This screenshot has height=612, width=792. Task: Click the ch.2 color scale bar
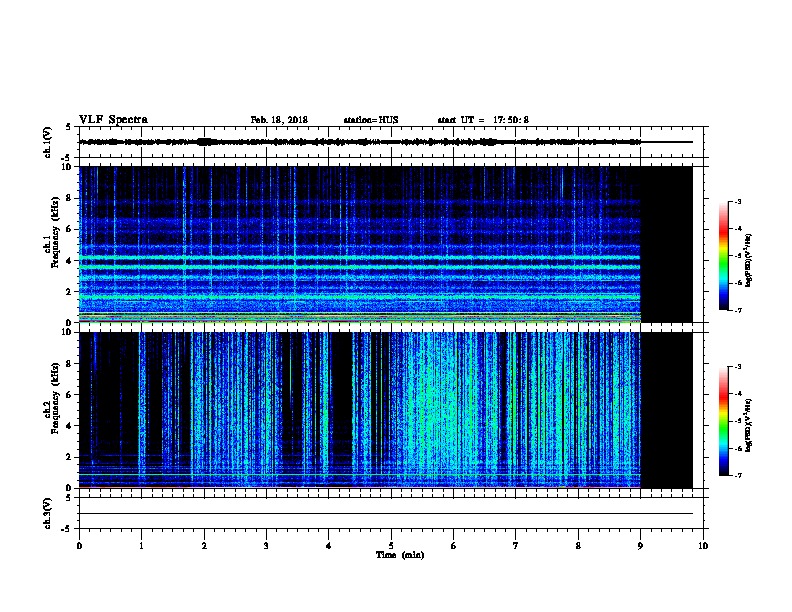click(x=724, y=421)
